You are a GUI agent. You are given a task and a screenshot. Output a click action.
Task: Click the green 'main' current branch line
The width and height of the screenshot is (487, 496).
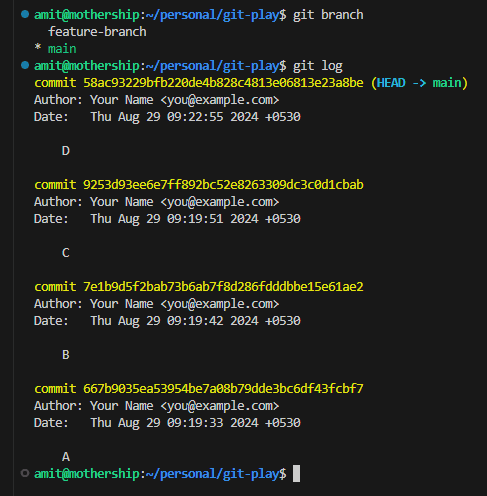[x=62, y=49]
